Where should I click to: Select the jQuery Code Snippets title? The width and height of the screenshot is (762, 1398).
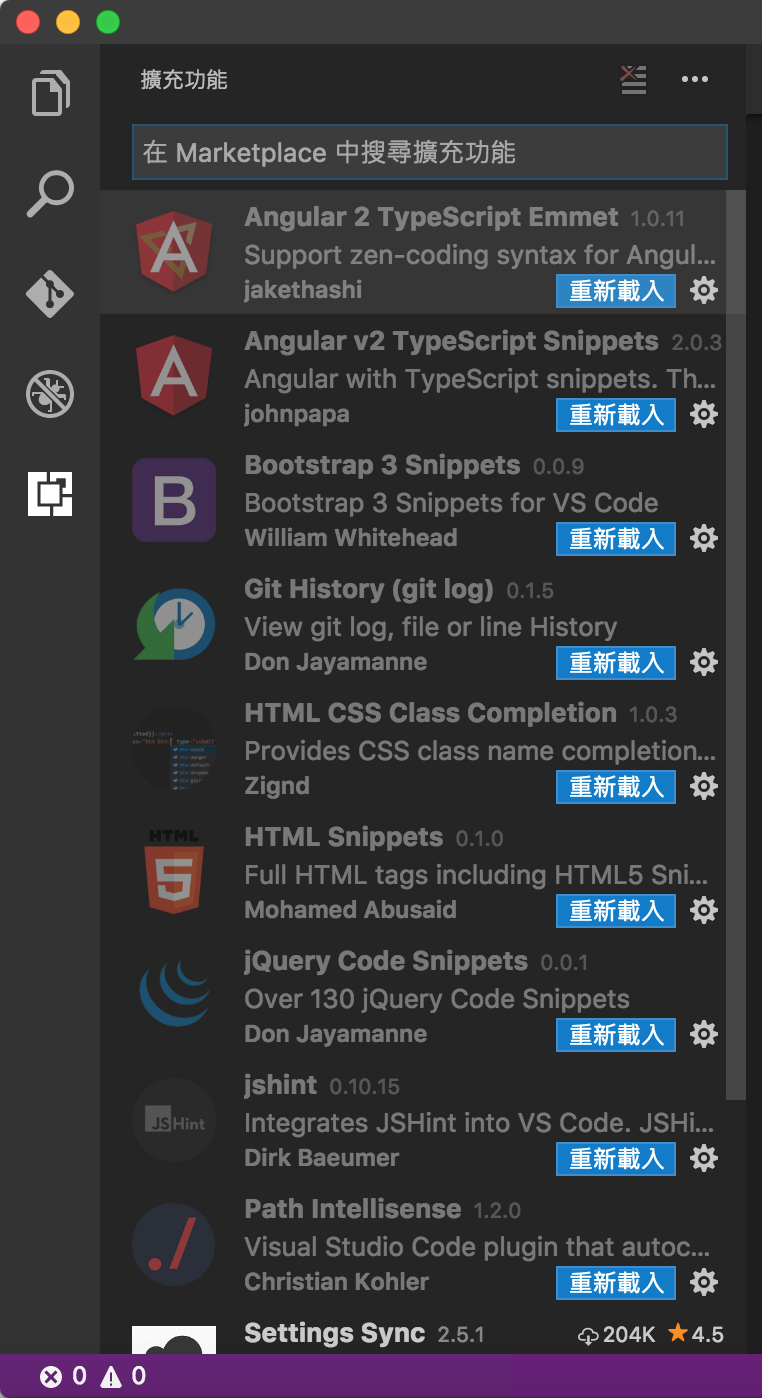coord(386,962)
